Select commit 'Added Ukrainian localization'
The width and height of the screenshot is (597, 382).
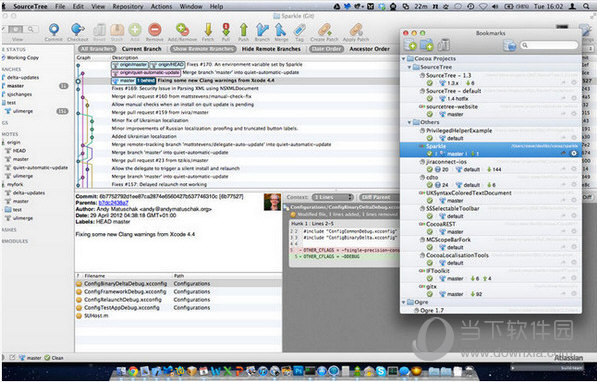point(144,136)
